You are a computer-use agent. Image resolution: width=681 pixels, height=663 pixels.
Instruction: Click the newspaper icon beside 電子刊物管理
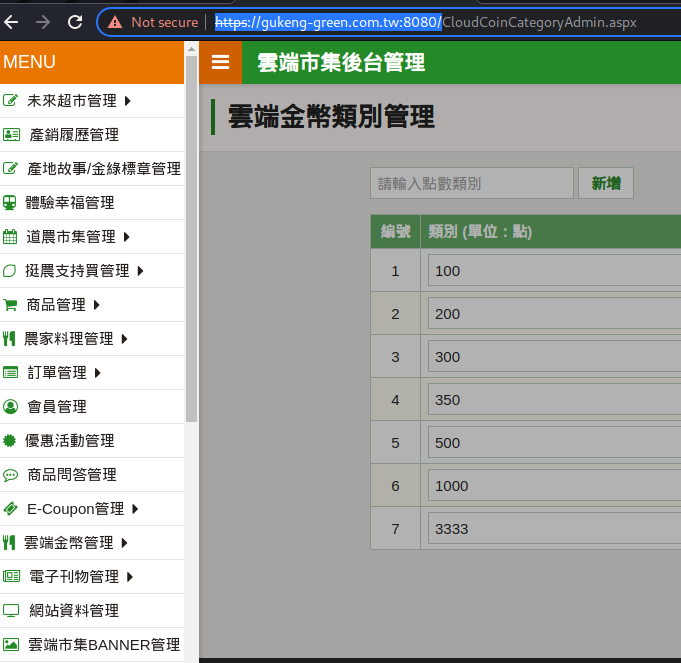coord(11,577)
